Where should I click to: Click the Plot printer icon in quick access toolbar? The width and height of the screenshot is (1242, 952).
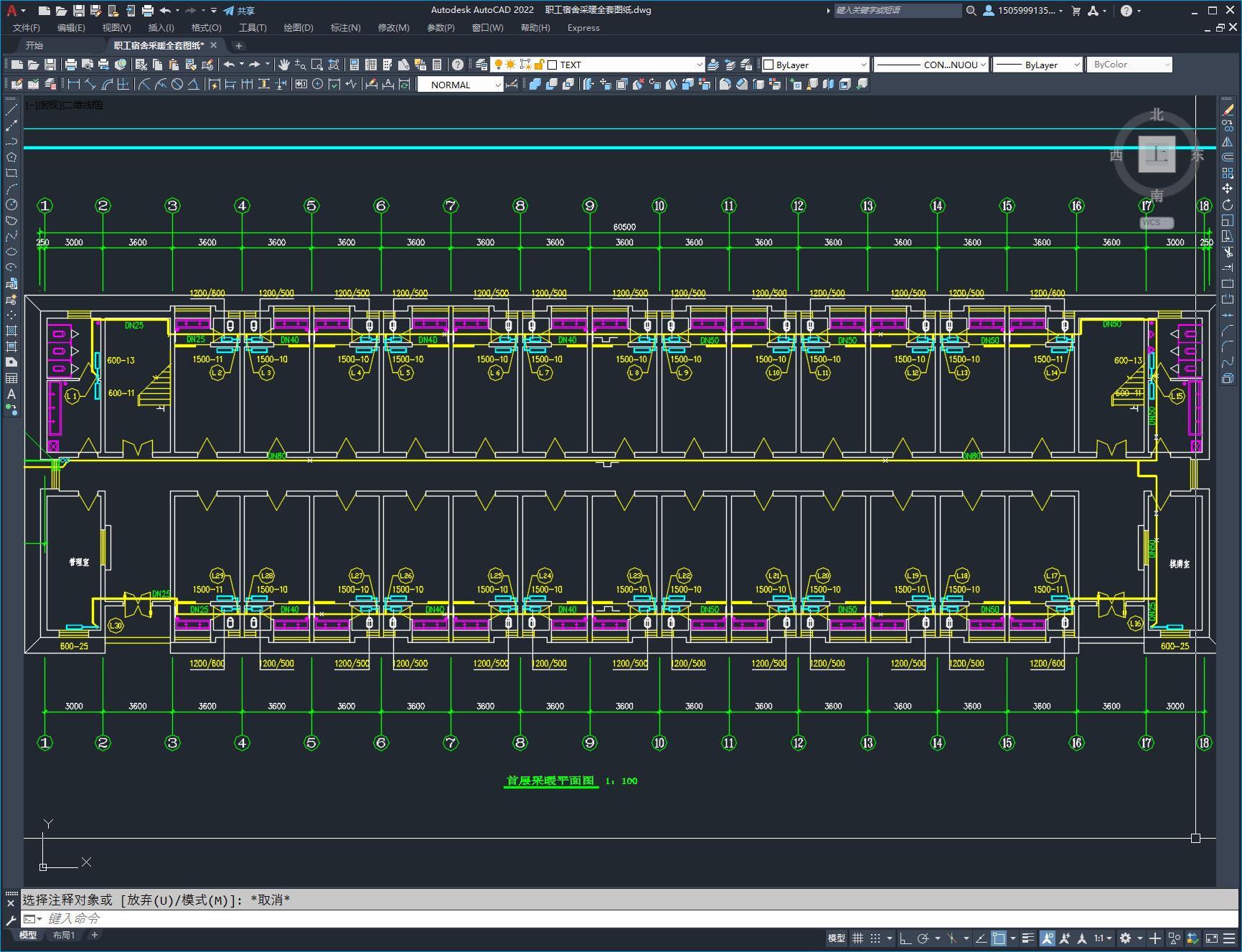(148, 11)
